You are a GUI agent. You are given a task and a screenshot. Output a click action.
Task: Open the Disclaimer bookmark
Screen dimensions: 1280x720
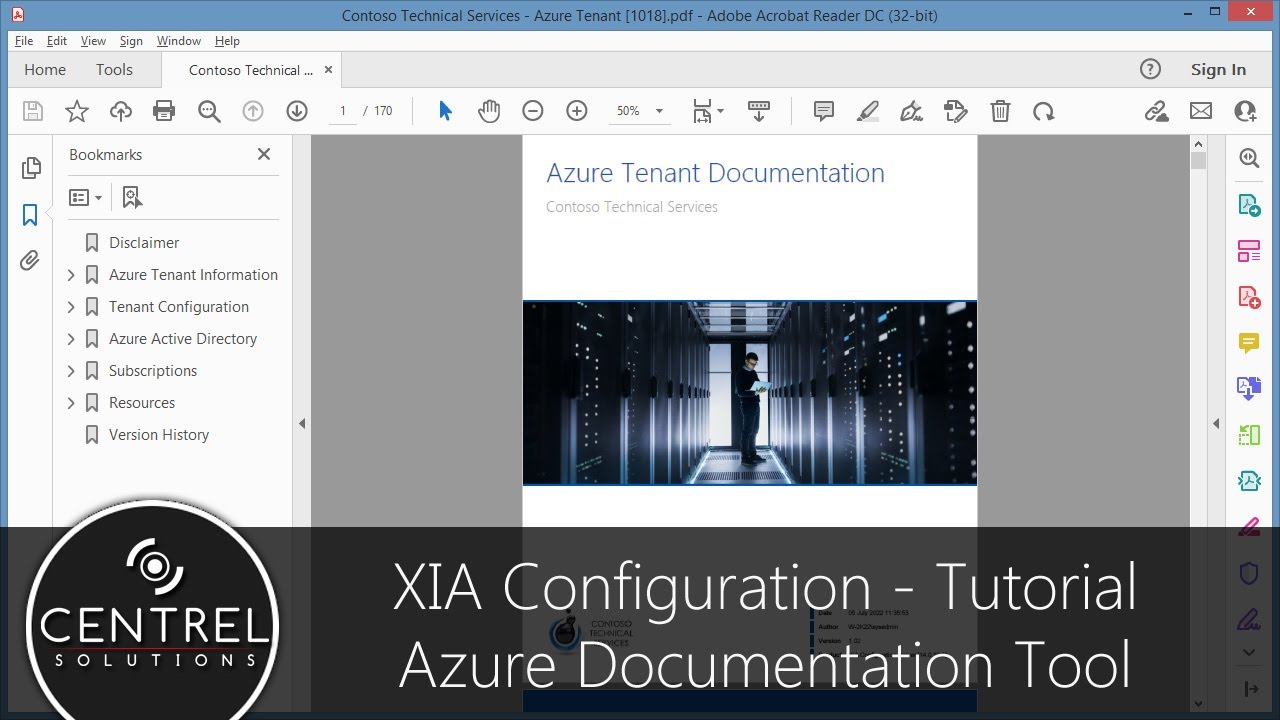144,243
